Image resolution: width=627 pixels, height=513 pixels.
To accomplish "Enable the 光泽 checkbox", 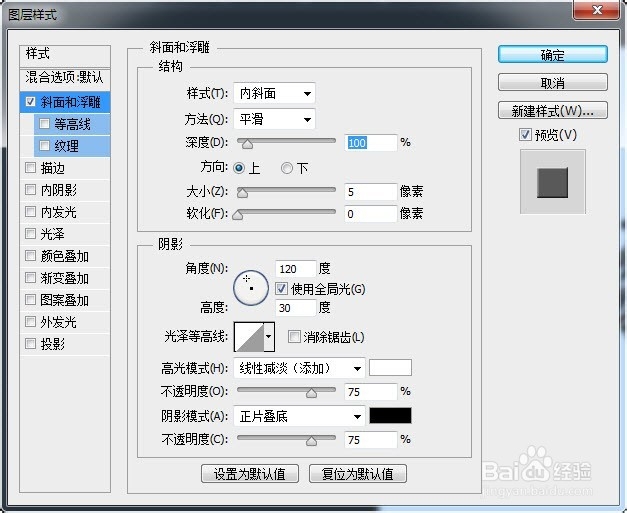I will pos(30,234).
